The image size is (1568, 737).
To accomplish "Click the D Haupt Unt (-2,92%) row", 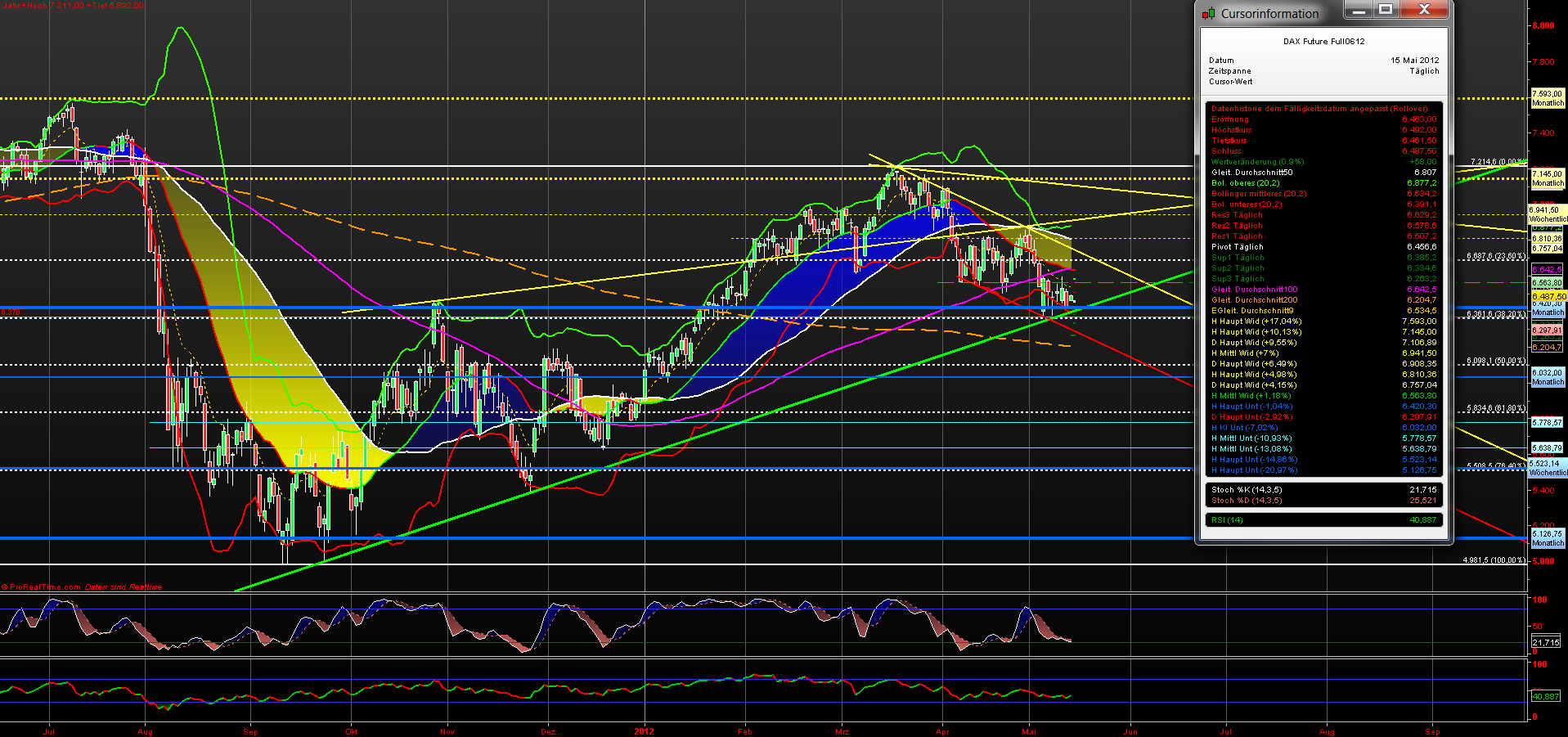I will coord(1323,417).
